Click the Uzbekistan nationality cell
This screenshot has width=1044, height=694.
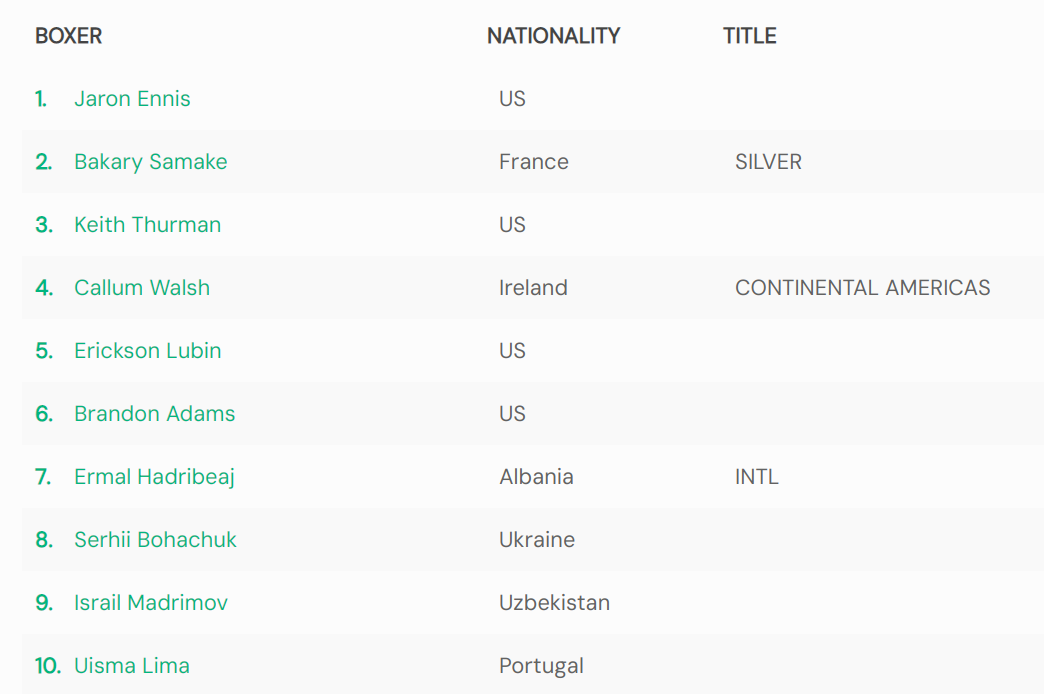[554, 603]
